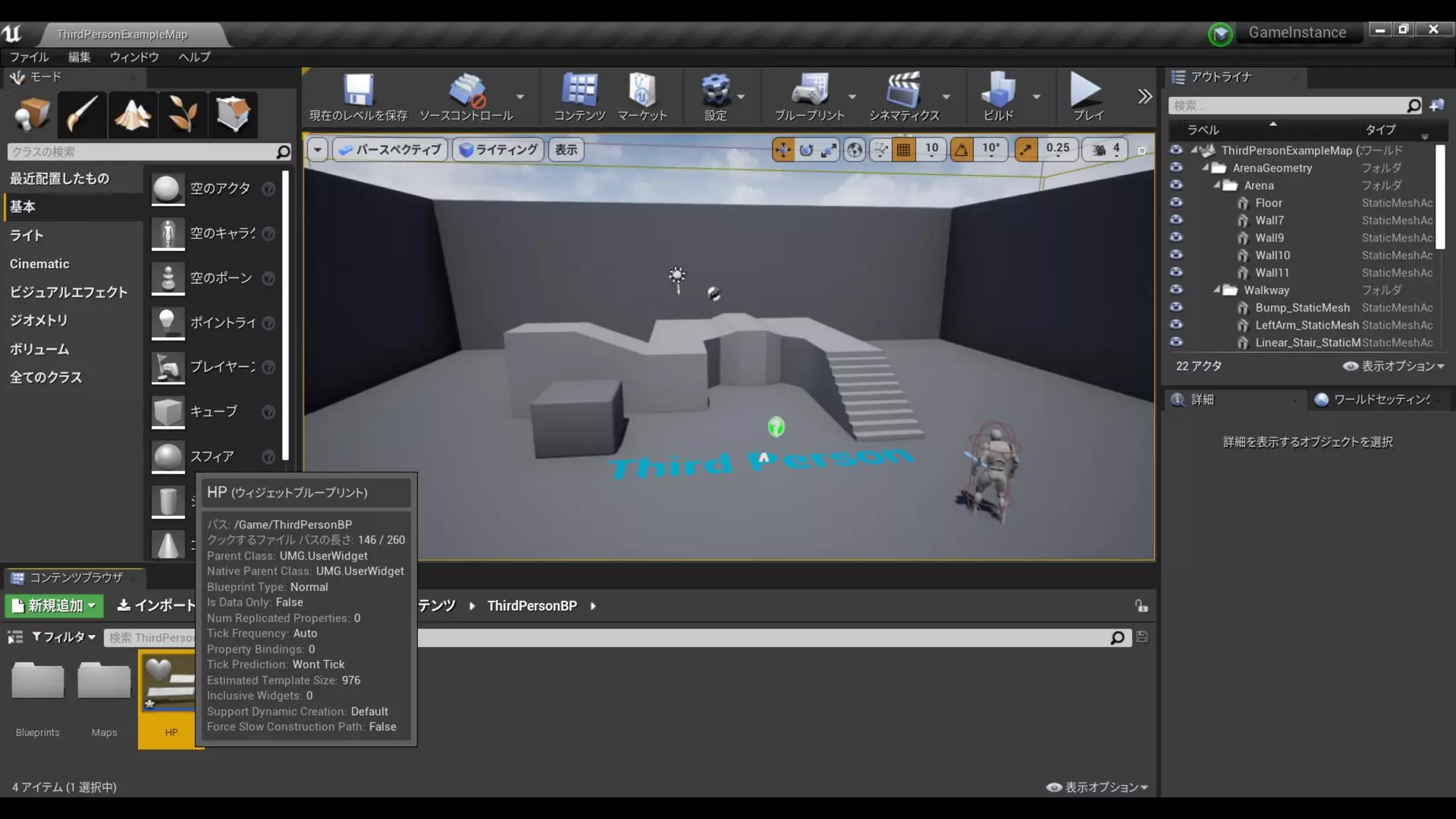Image resolution: width=1456 pixels, height=819 pixels.
Task: Toggle grid snapping in viewport
Action: [904, 149]
